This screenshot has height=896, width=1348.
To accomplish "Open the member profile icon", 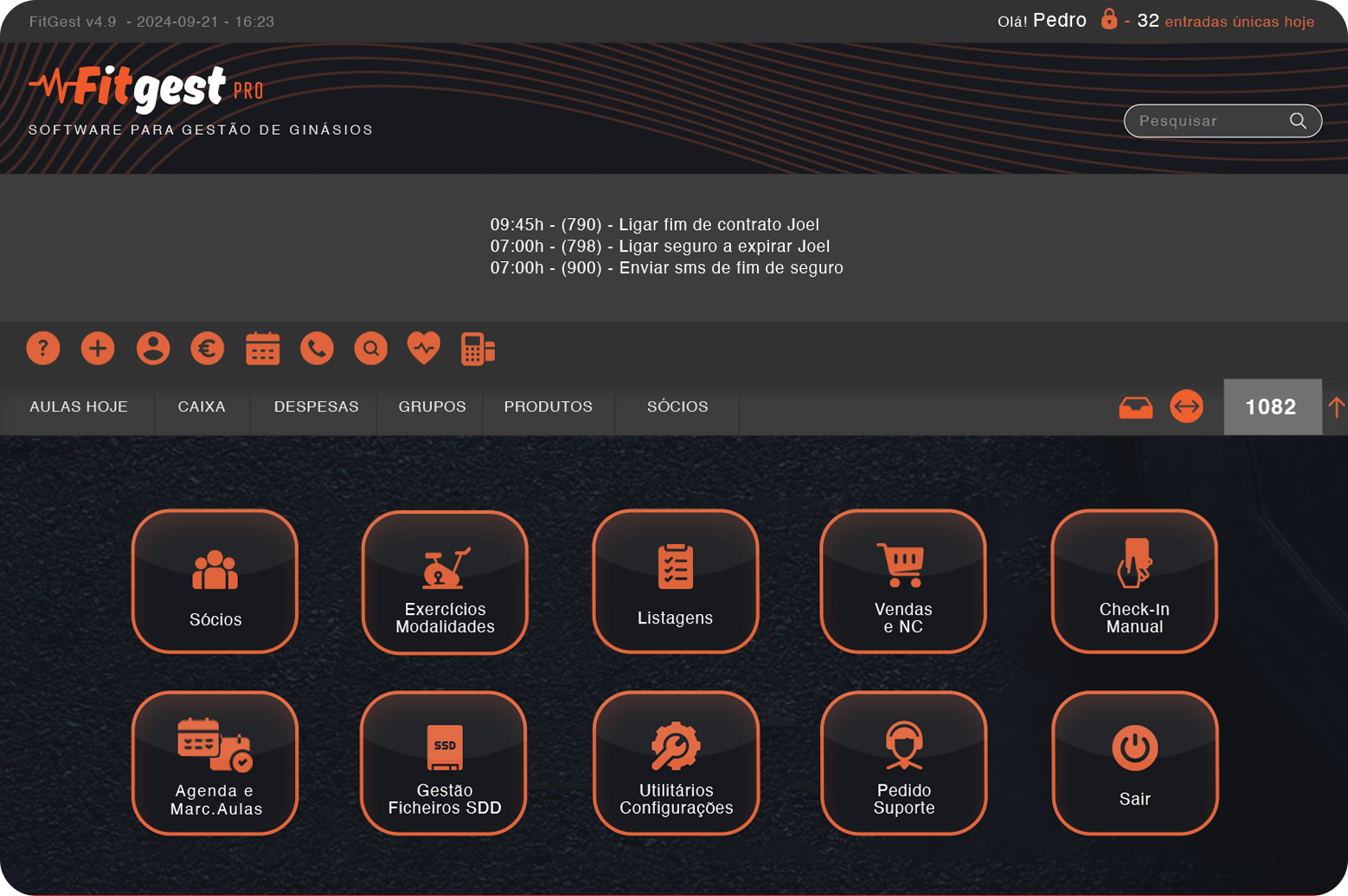I will pos(153,349).
